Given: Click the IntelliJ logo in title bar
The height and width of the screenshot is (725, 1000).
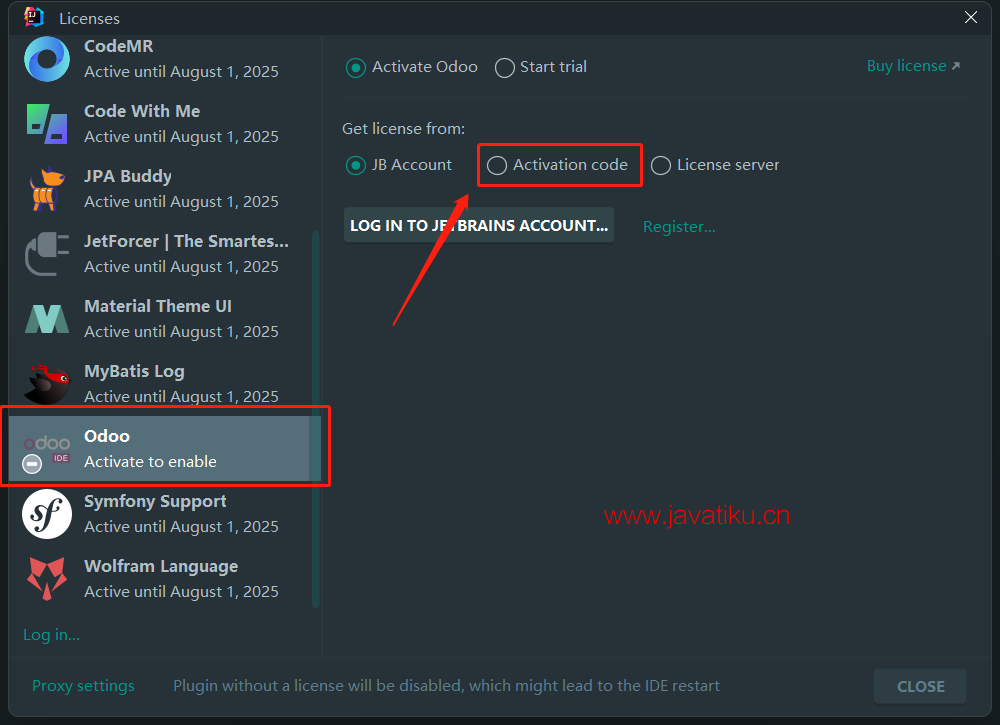Looking at the screenshot, I should coord(33,17).
